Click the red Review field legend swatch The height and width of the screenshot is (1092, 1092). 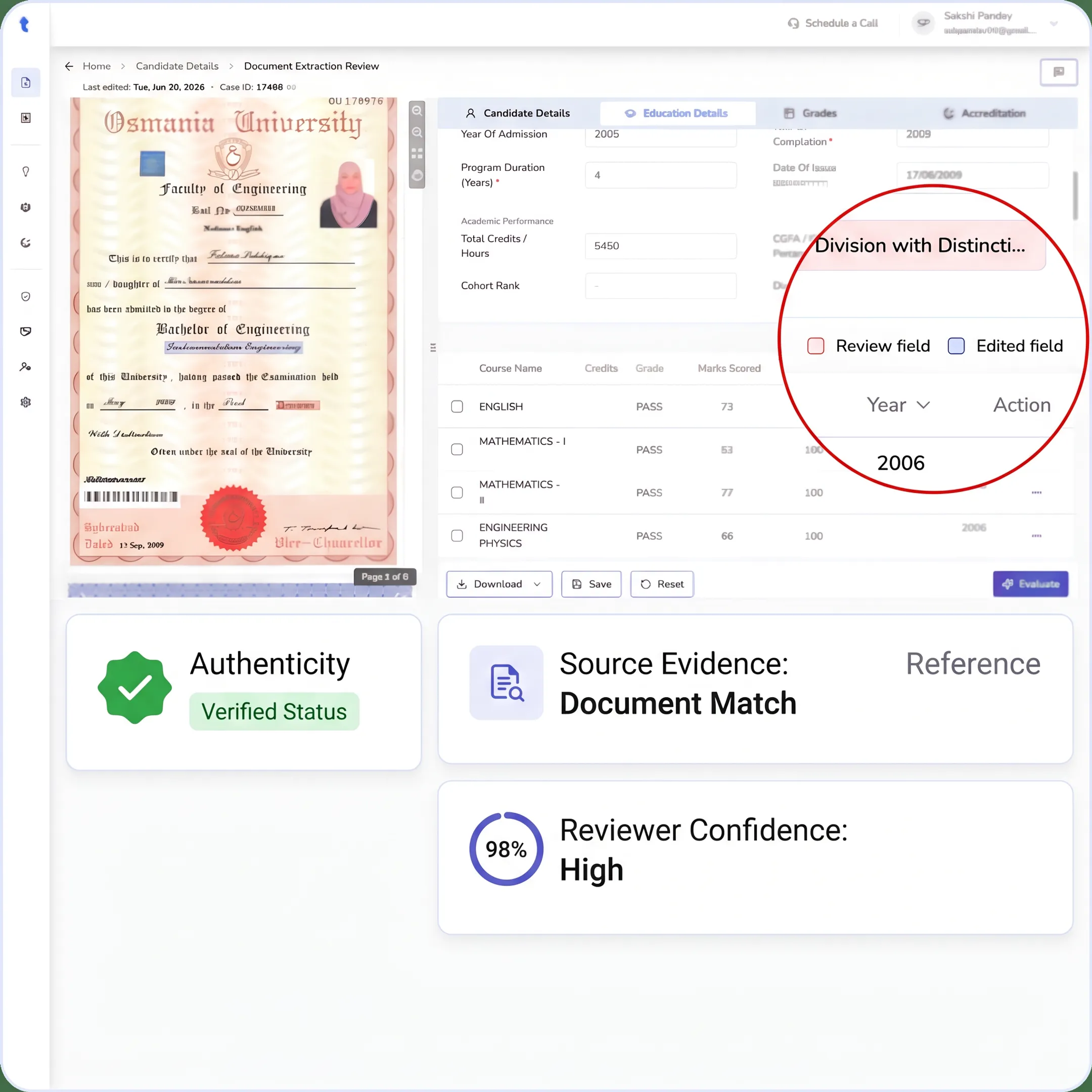click(815, 346)
